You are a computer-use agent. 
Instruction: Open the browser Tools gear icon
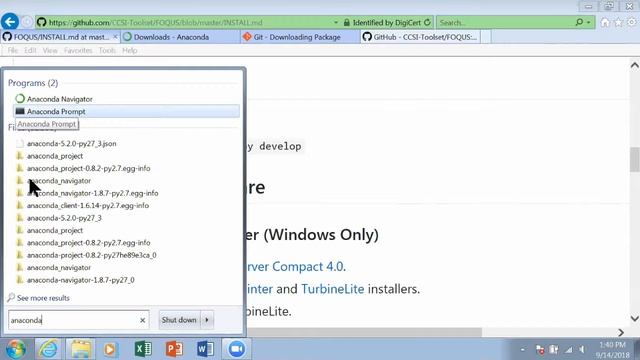point(631,22)
